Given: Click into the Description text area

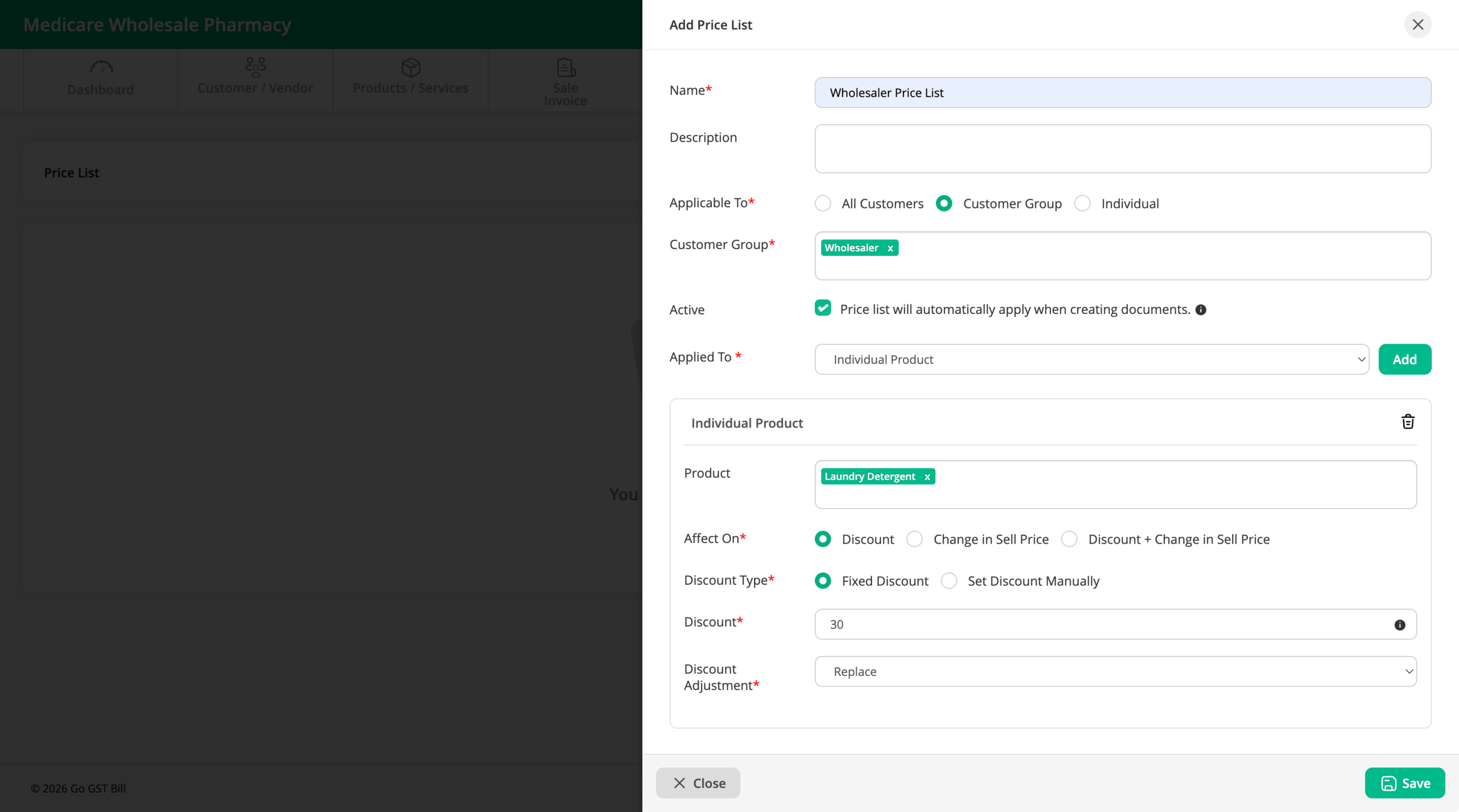Looking at the screenshot, I should pos(1122,149).
